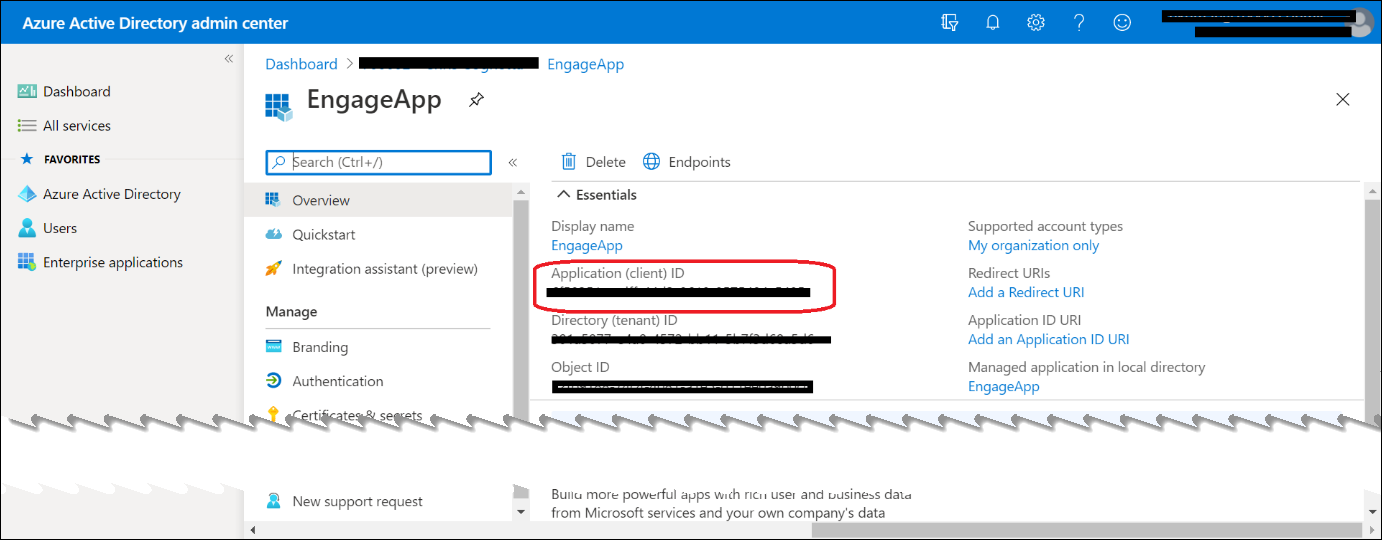Click the Delete trash icon
Viewport: 1382px width, 540px height.
[x=569, y=162]
